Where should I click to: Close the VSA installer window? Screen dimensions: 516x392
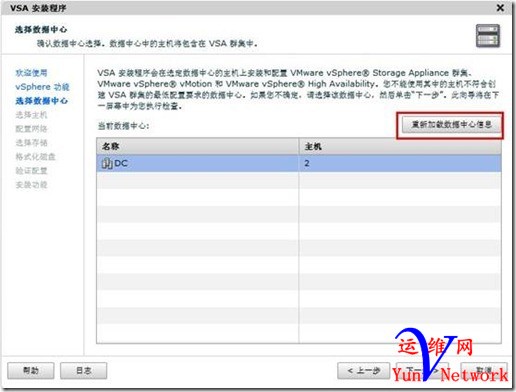[x=500, y=8]
